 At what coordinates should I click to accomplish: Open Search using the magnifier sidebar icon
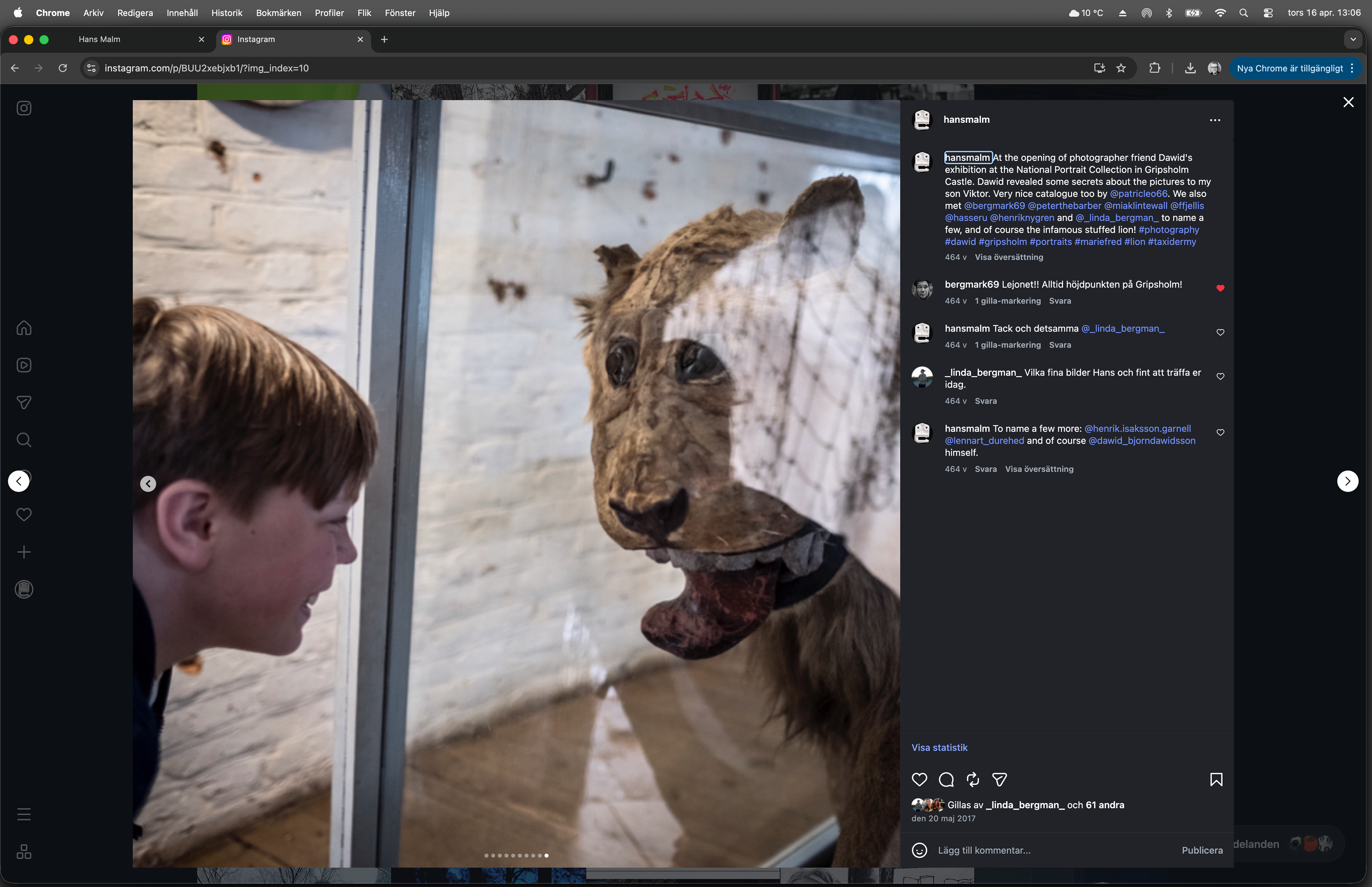(24, 440)
